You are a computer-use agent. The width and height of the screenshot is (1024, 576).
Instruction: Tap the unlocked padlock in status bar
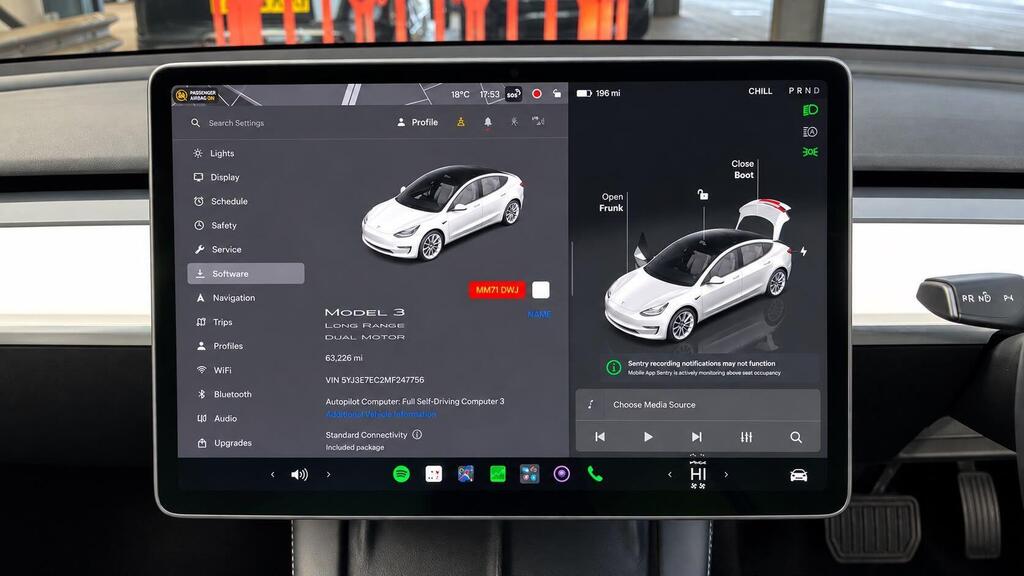click(557, 93)
